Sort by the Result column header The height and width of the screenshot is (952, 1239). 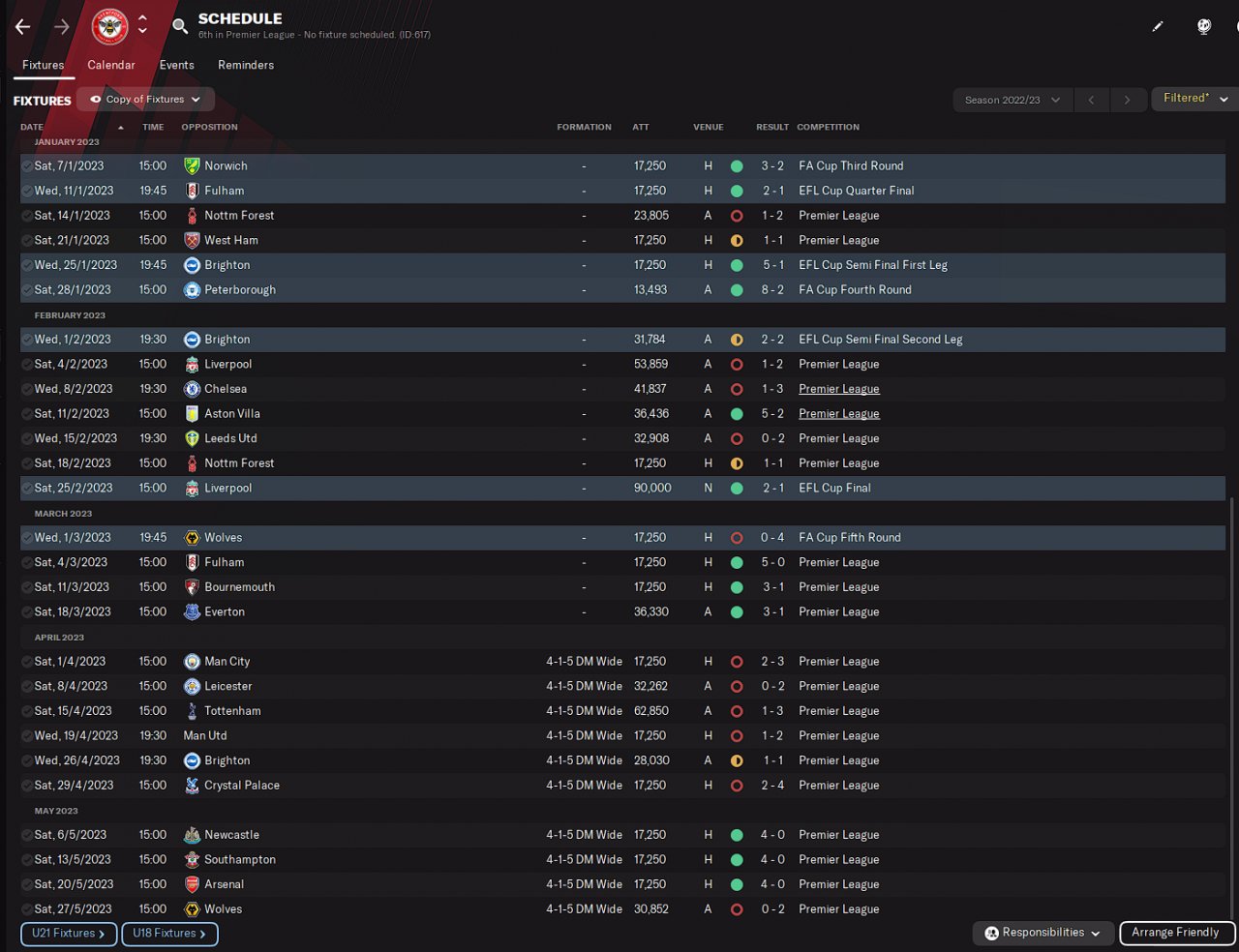point(772,128)
